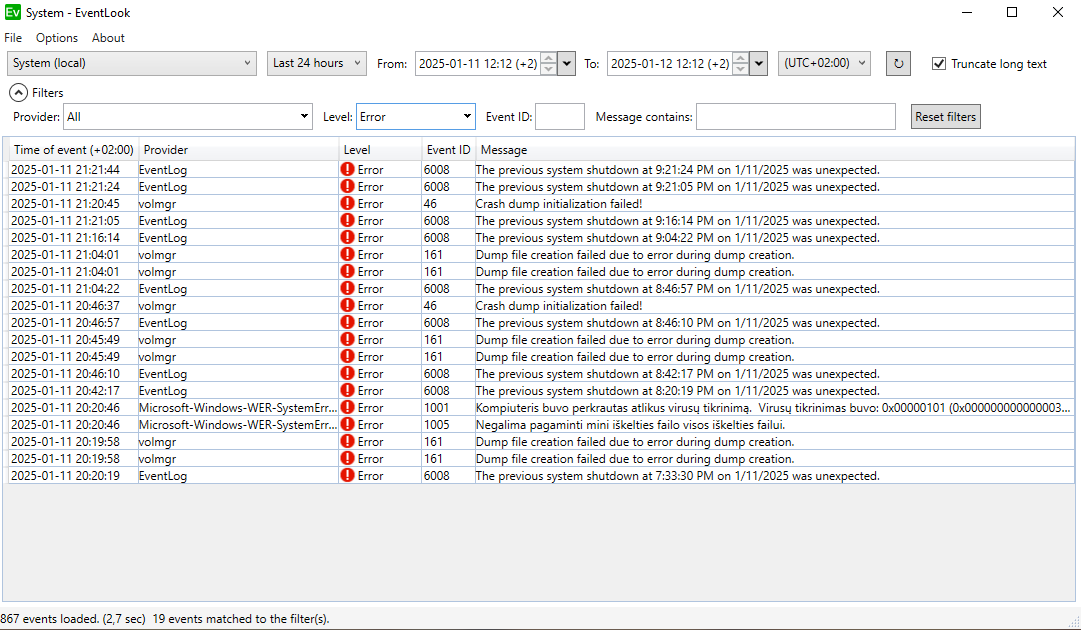1081x630 pixels.
Task: Click the EventLook app icon in title bar
Action: pos(13,13)
